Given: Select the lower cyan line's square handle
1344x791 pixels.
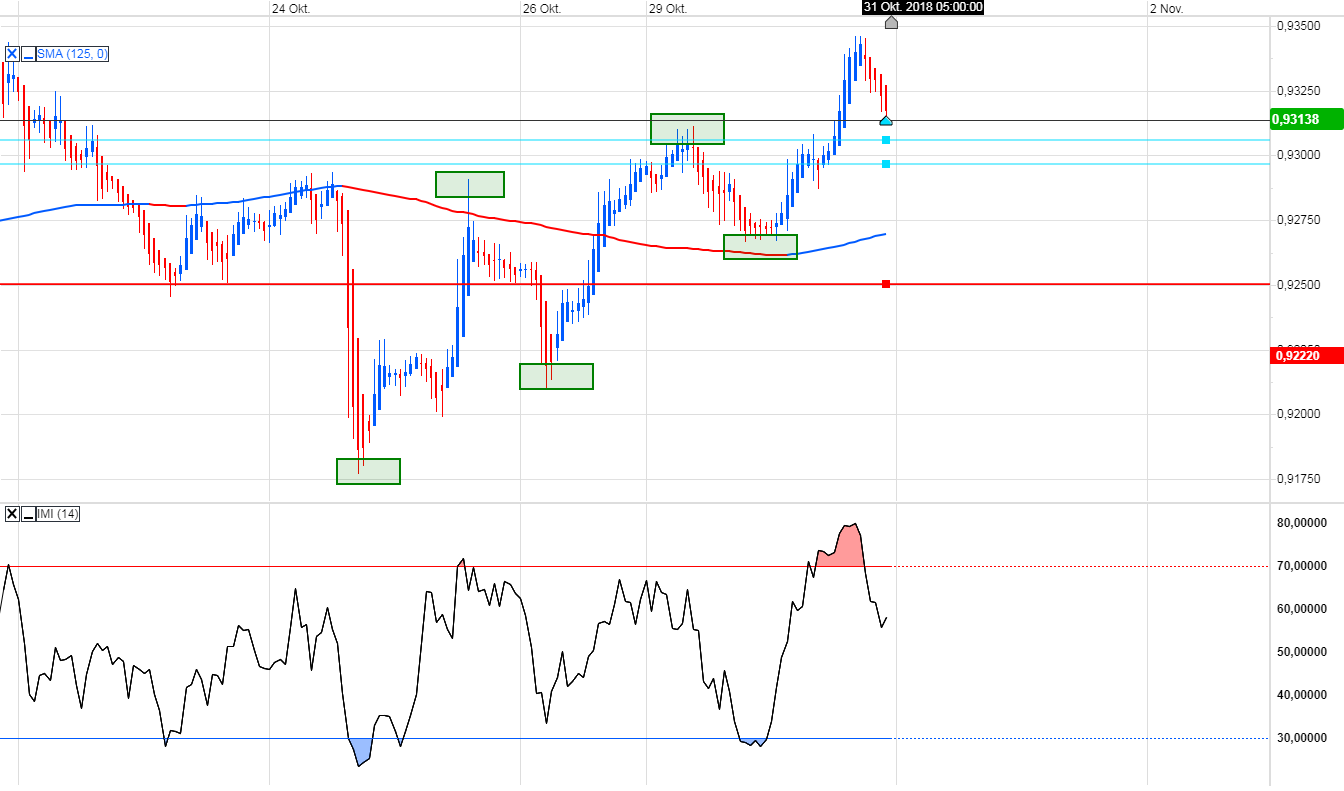Looking at the screenshot, I should (x=884, y=165).
